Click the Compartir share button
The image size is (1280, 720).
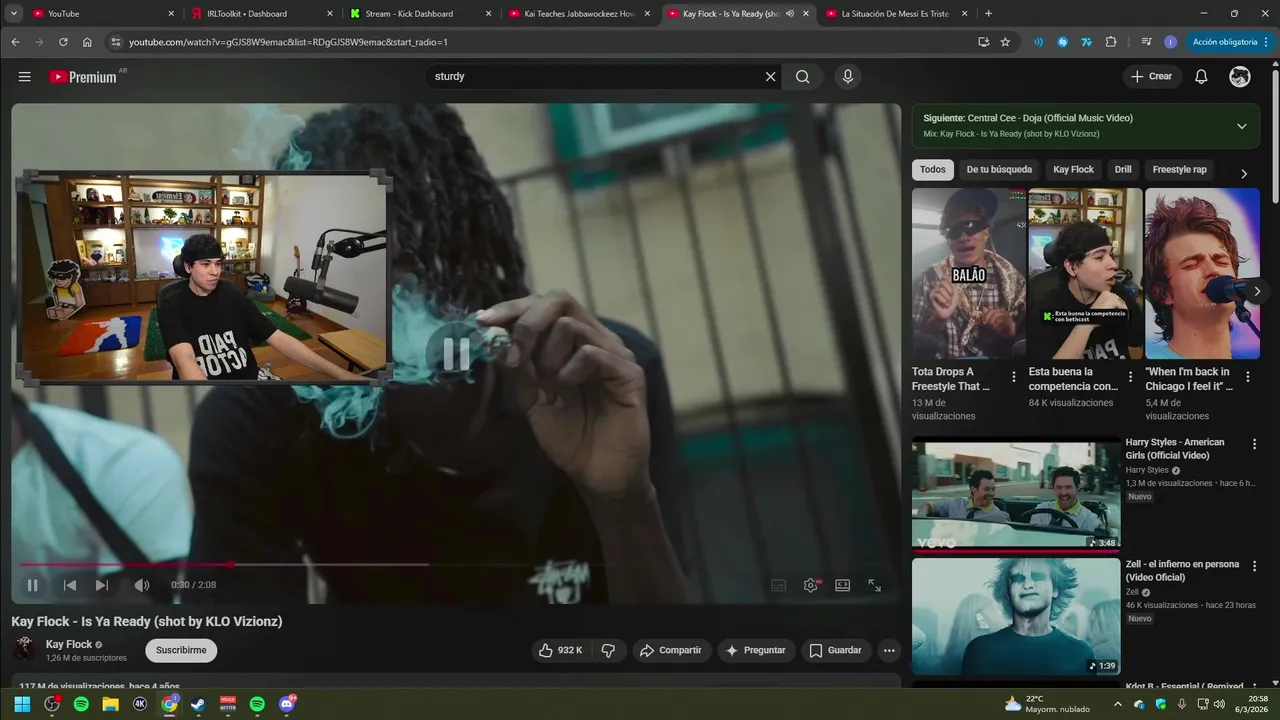(671, 650)
